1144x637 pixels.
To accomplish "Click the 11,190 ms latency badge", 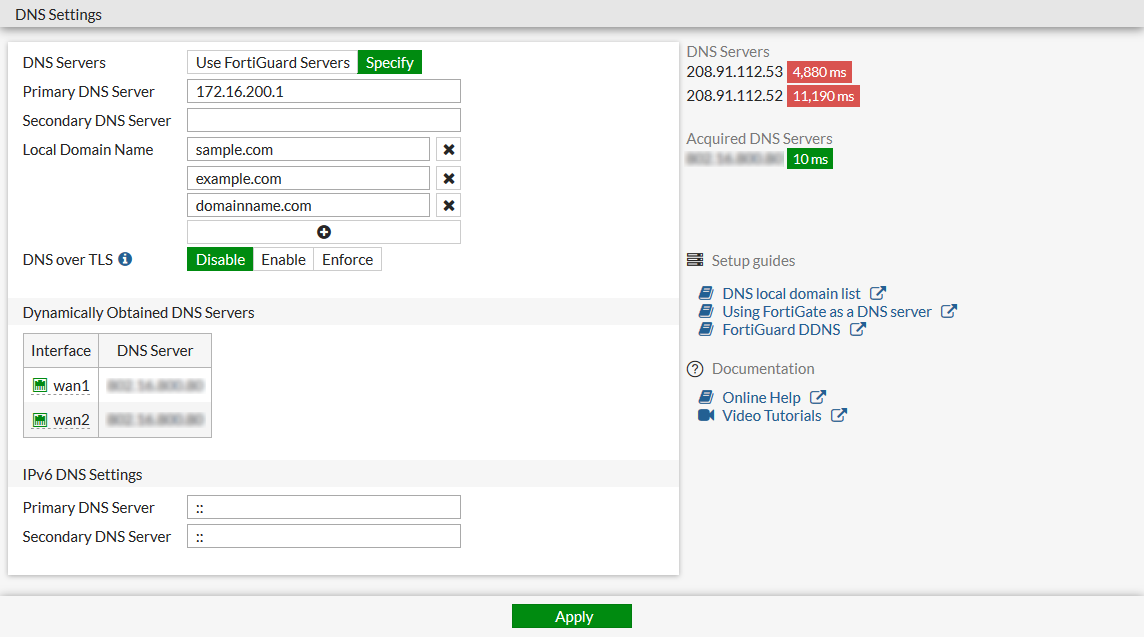I will [823, 96].
